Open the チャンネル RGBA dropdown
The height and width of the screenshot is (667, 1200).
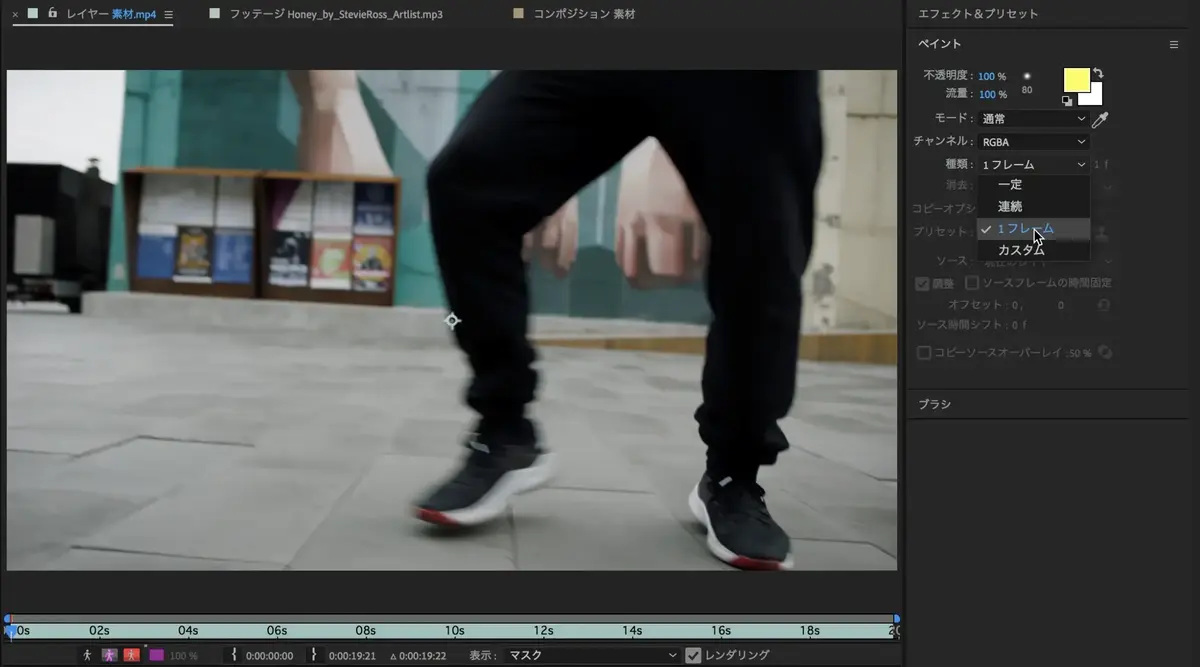pyautogui.click(x=1033, y=142)
